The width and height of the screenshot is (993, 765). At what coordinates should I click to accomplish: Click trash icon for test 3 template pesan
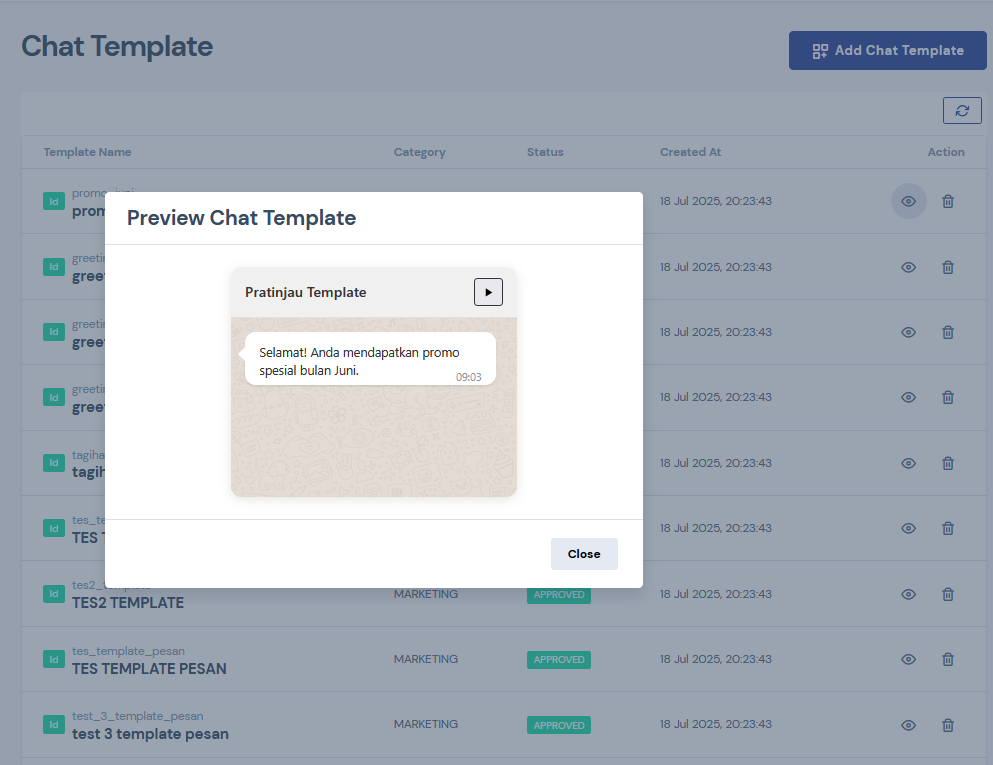pos(948,725)
